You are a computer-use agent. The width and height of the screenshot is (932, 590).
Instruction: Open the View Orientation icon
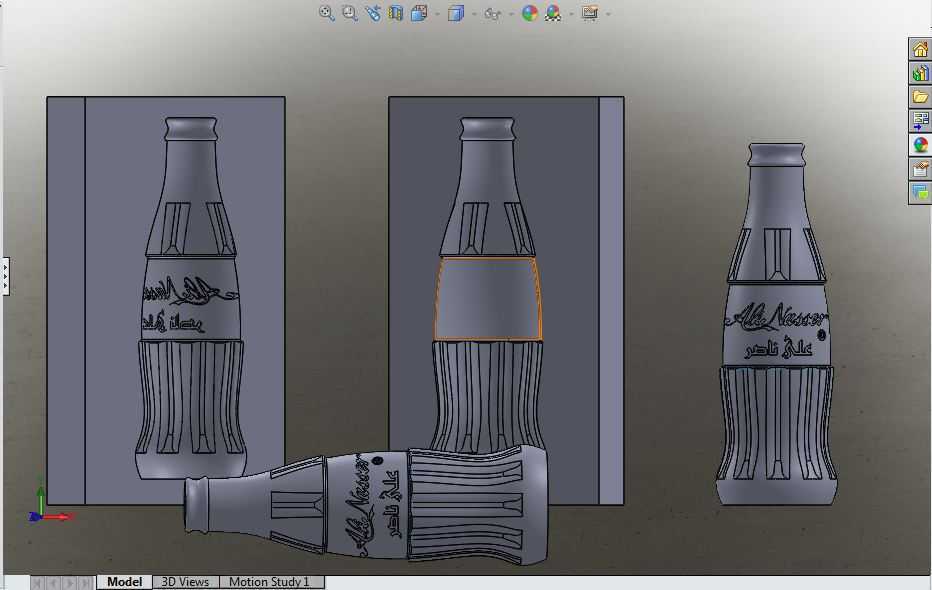point(420,12)
